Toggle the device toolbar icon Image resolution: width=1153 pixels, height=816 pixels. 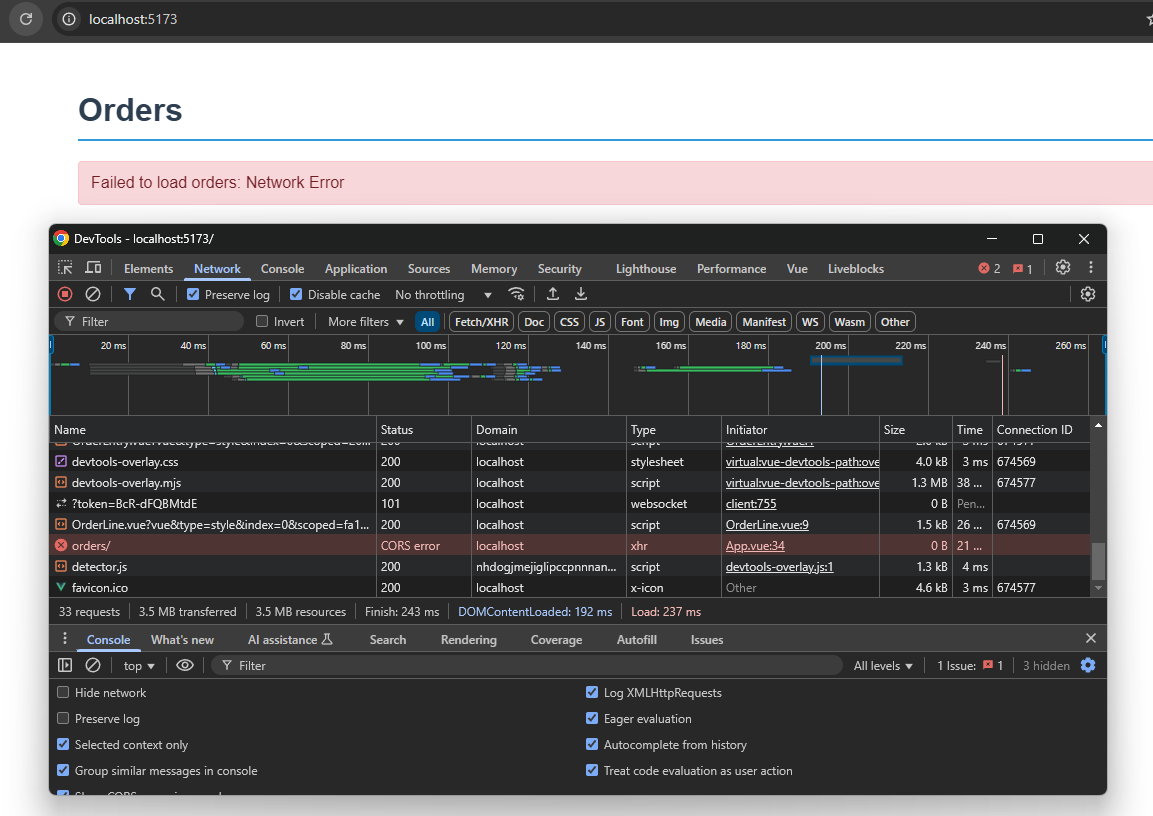coord(93,268)
